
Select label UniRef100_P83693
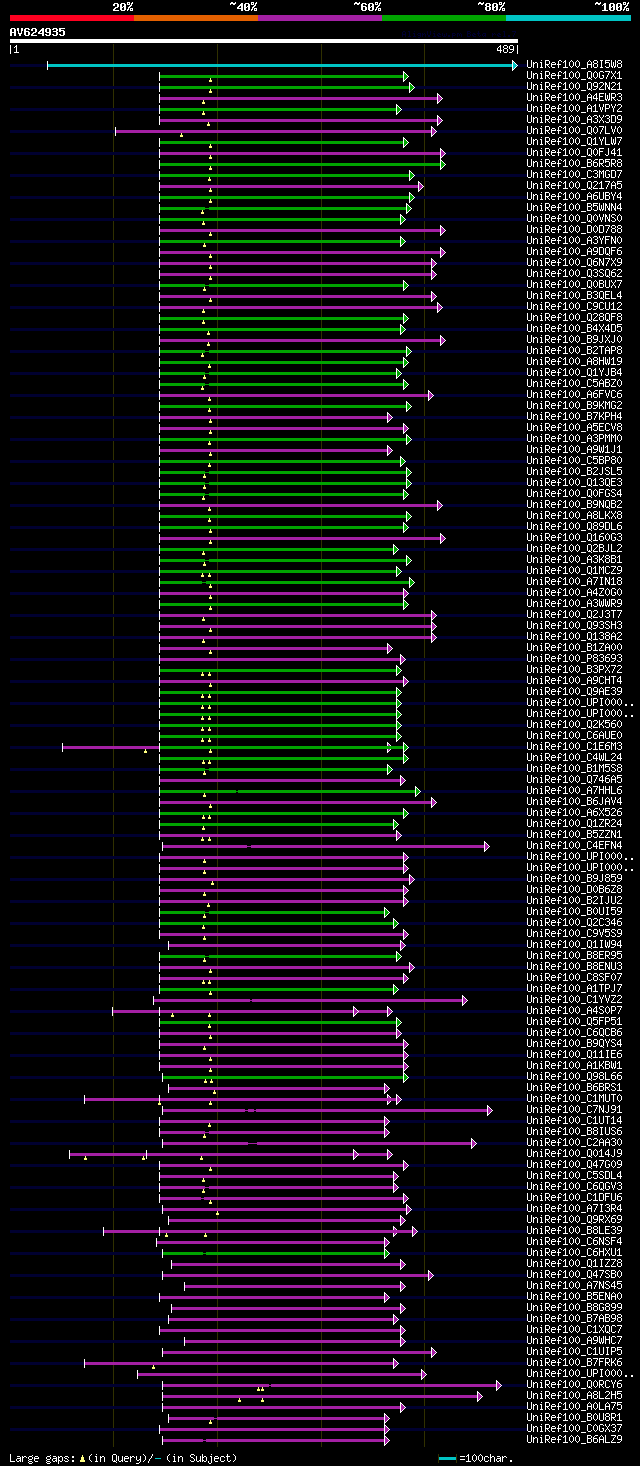(x=574, y=659)
